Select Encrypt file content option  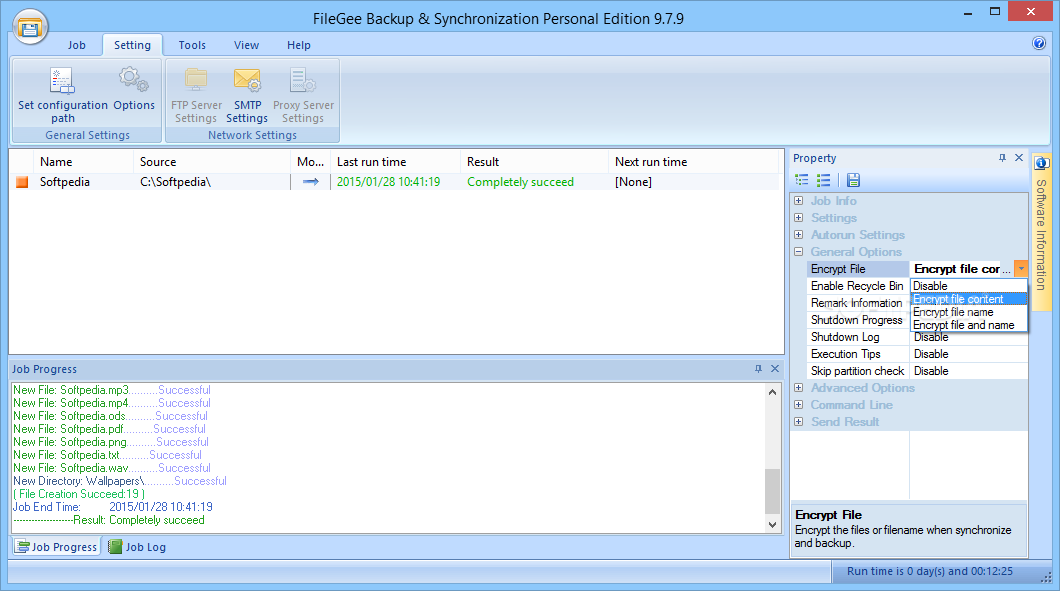click(x=969, y=299)
